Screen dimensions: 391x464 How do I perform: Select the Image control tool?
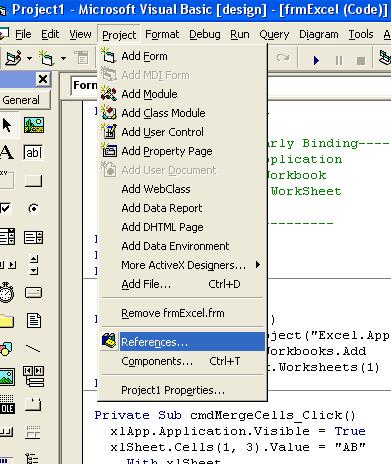click(x=7, y=377)
